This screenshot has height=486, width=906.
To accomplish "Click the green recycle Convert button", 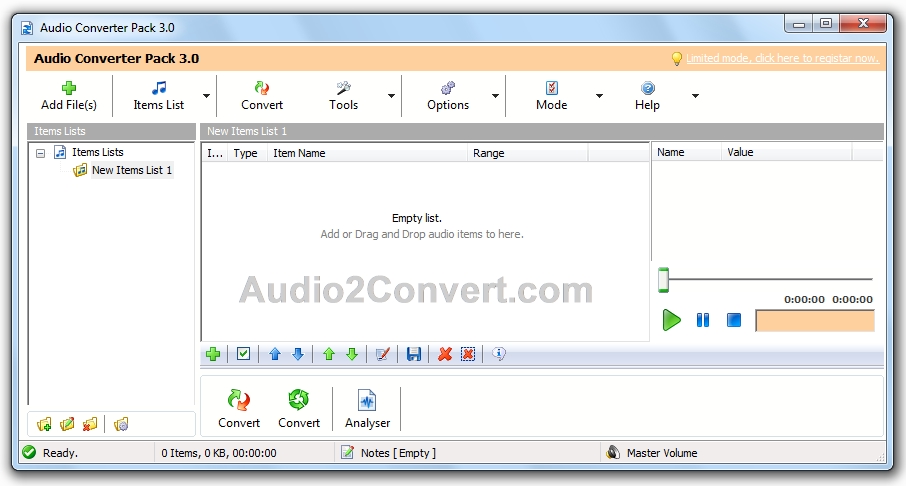I will point(299,409).
